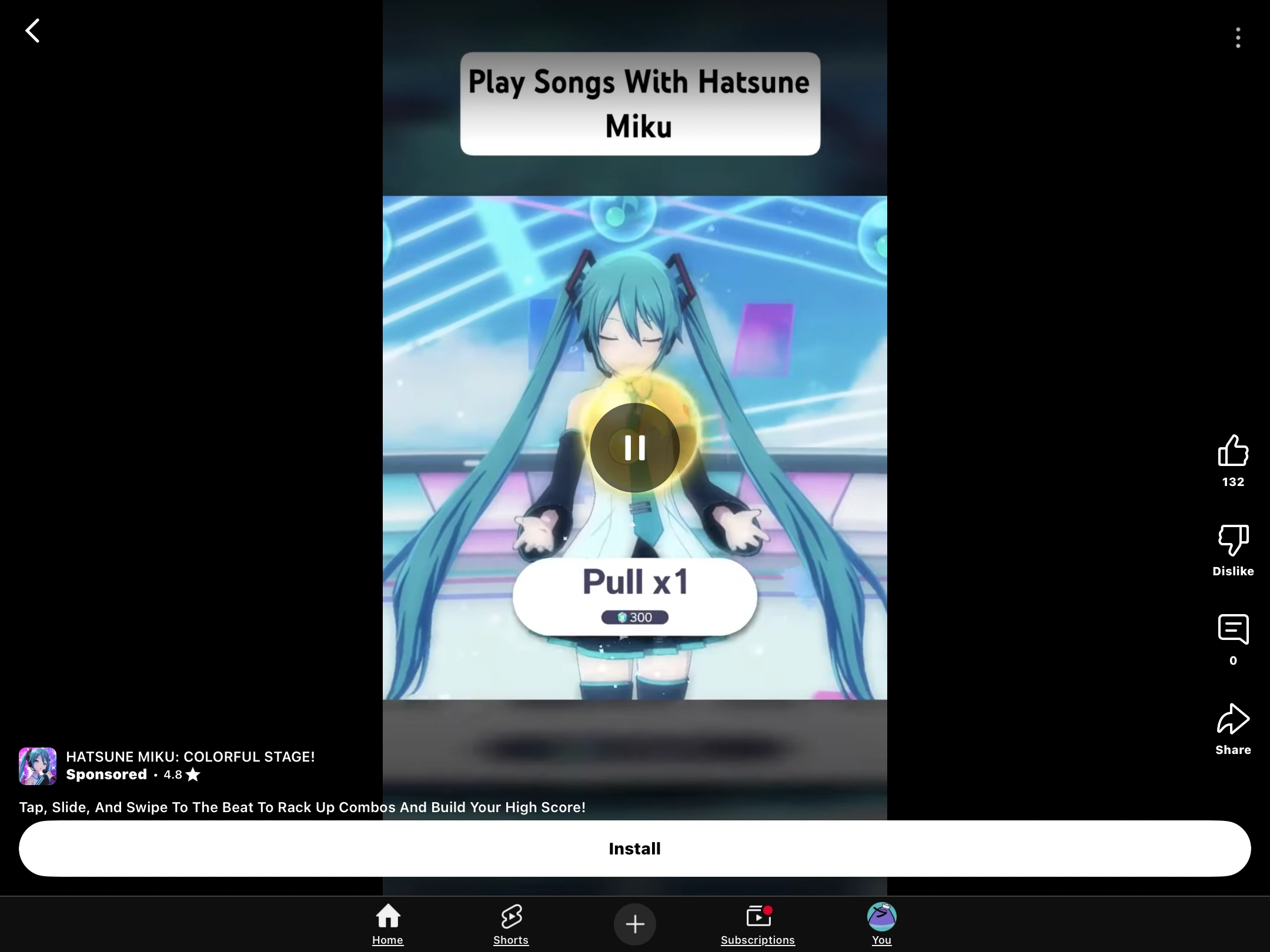Pause the playing ad video
This screenshot has height=952, width=1270.
click(x=634, y=447)
